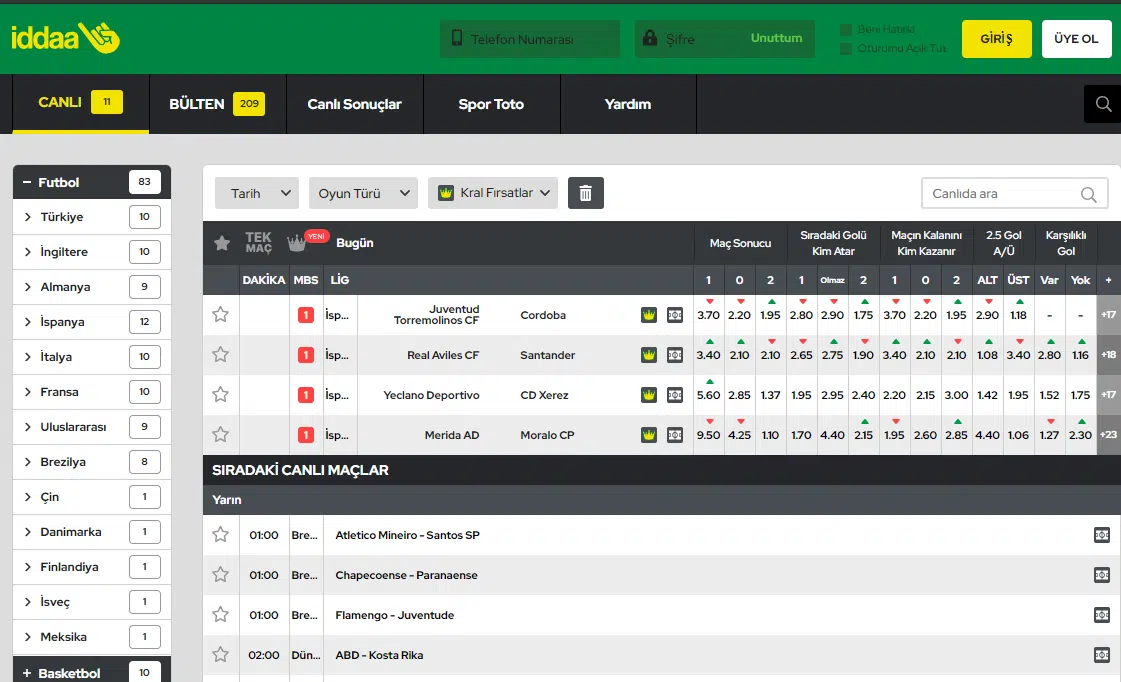
Task: Open pitch tracker for Merida AD match
Action: coord(674,435)
